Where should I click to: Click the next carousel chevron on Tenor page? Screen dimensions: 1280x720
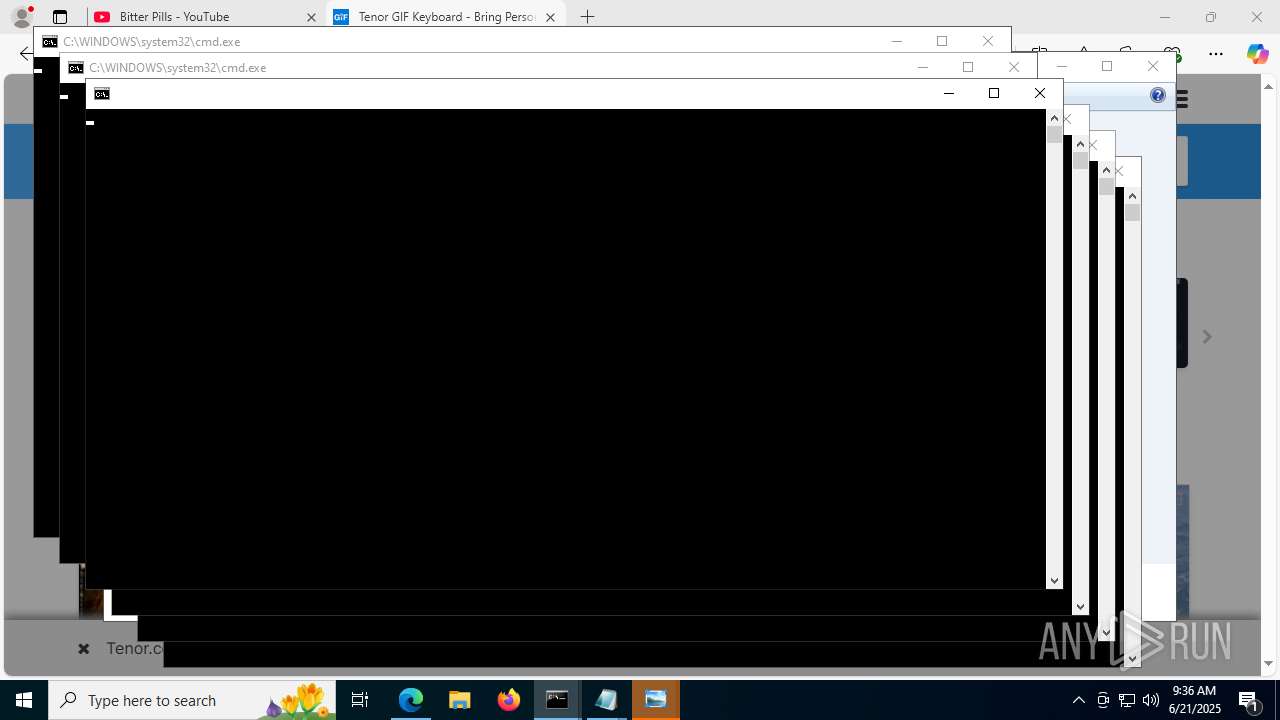pos(1207,337)
